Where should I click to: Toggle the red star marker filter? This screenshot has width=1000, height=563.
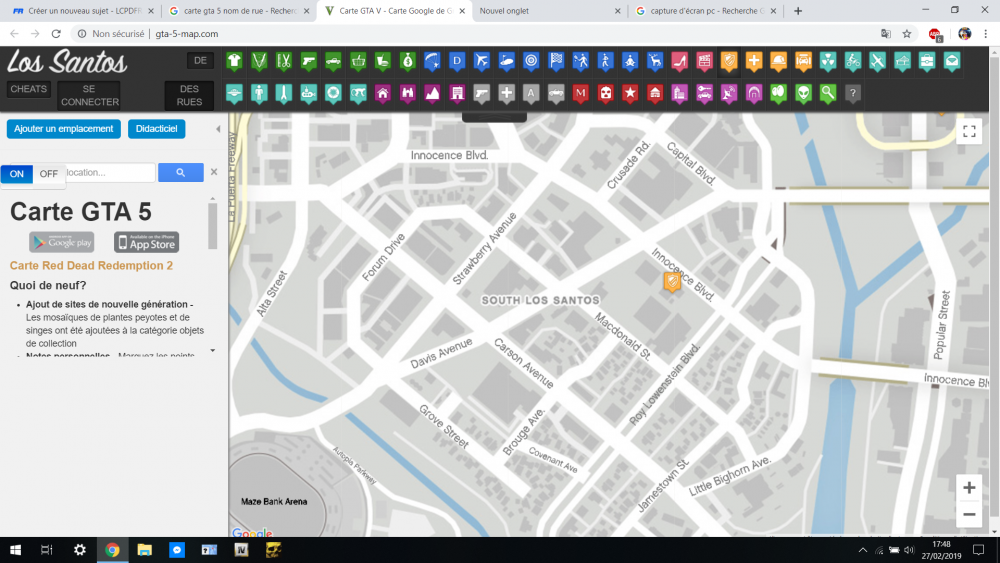[x=630, y=94]
